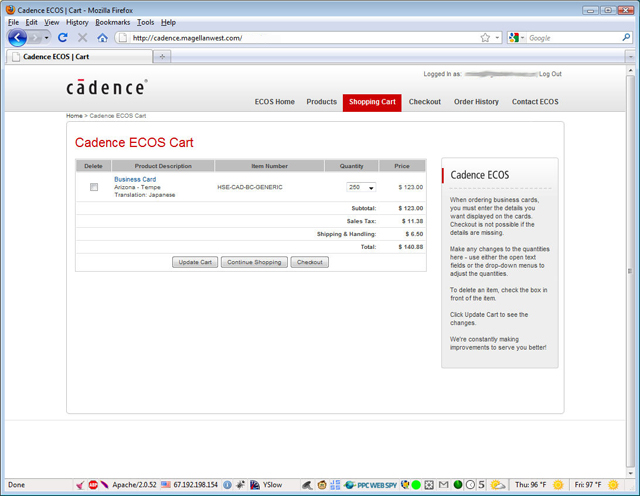Open the Tools menu

(145, 22)
